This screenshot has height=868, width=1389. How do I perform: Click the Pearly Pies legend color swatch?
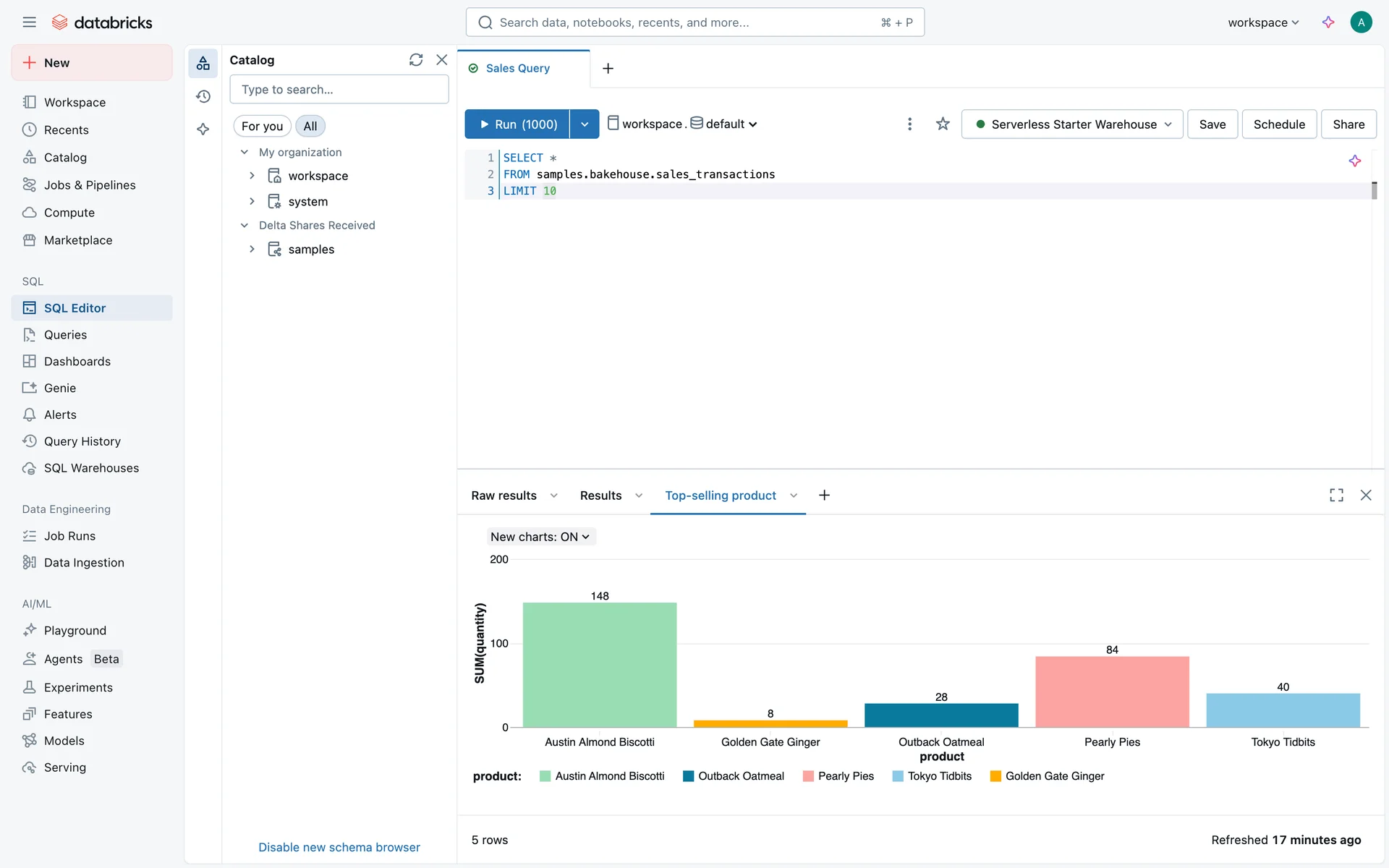tap(808, 776)
